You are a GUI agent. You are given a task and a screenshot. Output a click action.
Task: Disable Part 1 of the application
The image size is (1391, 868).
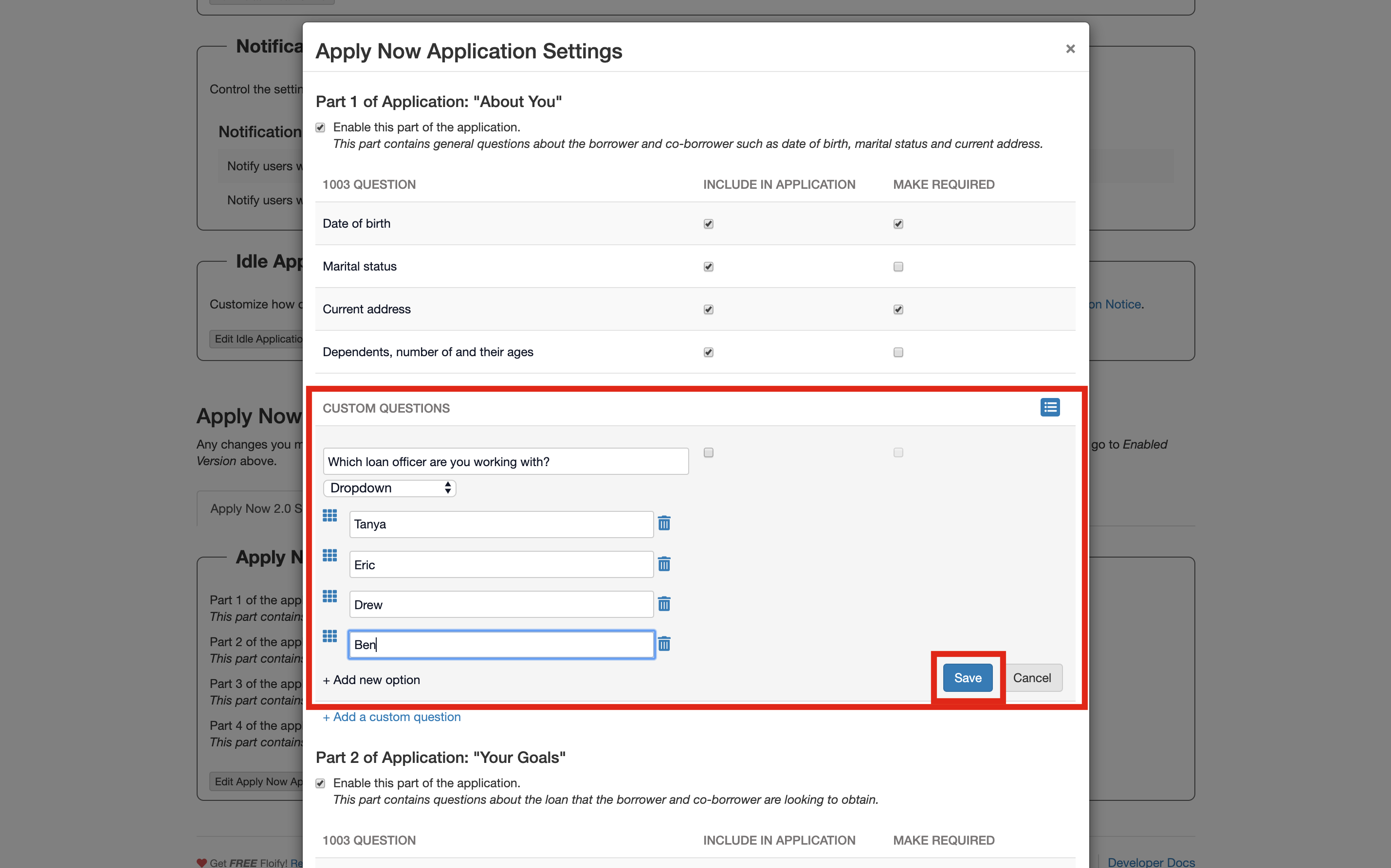tap(320, 127)
